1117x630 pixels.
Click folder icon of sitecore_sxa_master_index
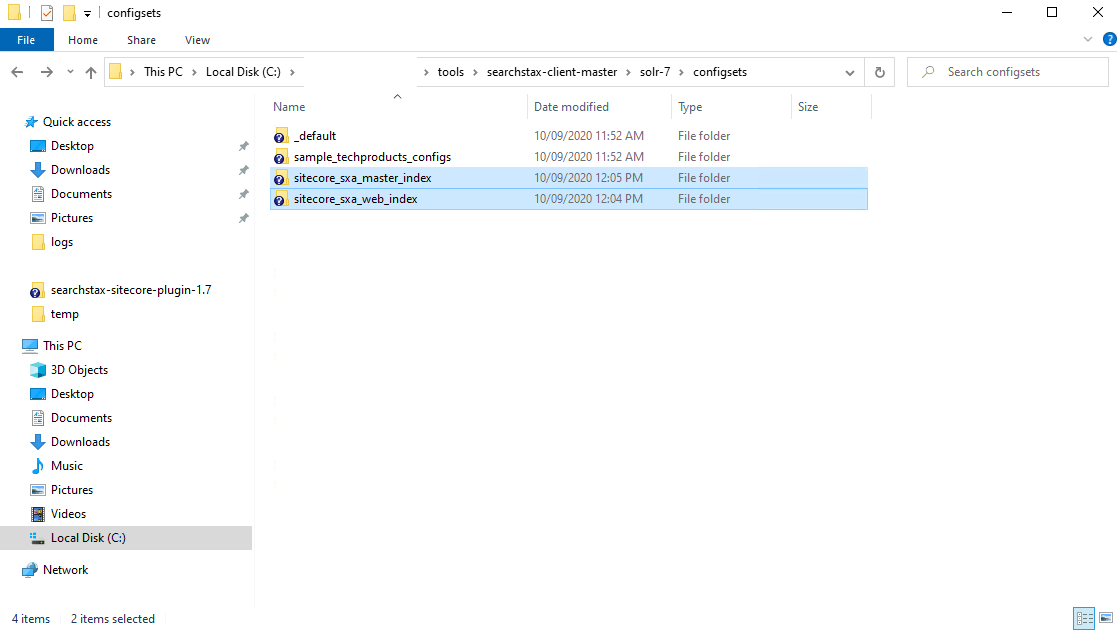click(x=281, y=177)
